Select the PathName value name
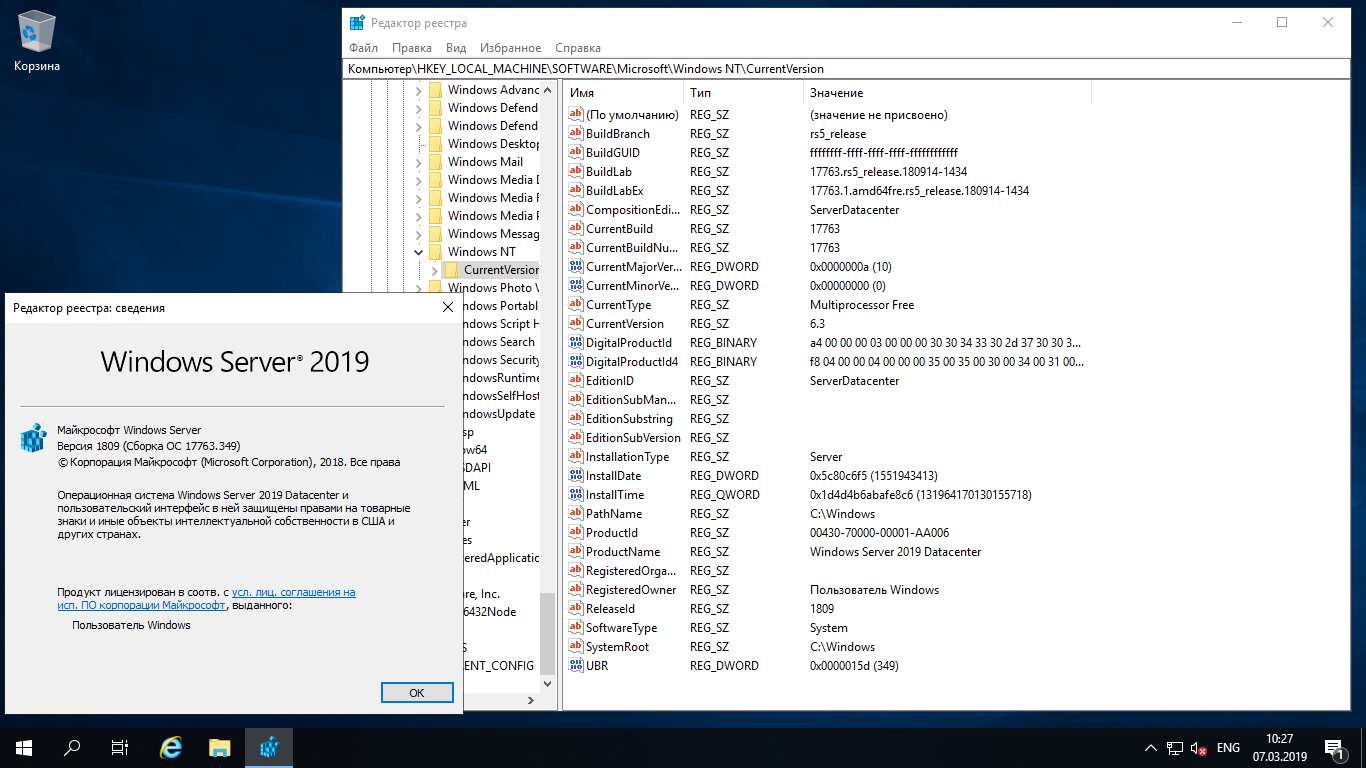This screenshot has width=1366, height=768. click(x=614, y=514)
